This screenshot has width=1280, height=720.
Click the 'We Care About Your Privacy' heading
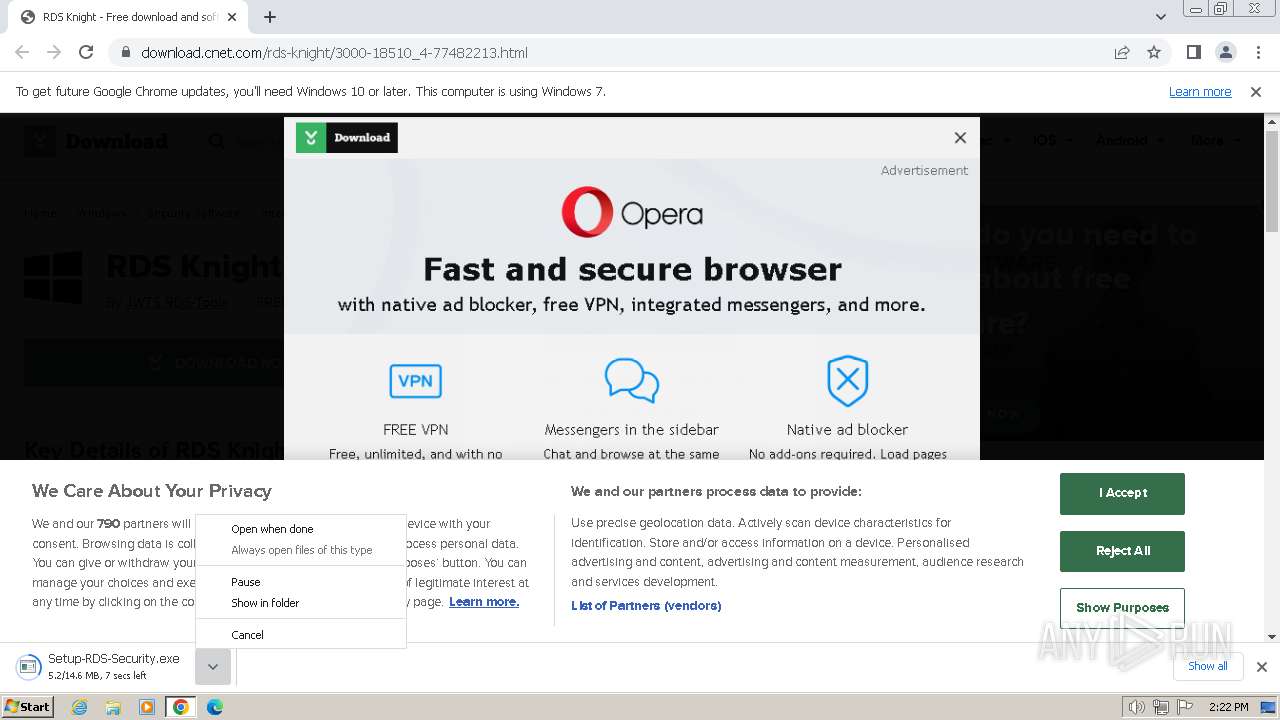coord(152,491)
